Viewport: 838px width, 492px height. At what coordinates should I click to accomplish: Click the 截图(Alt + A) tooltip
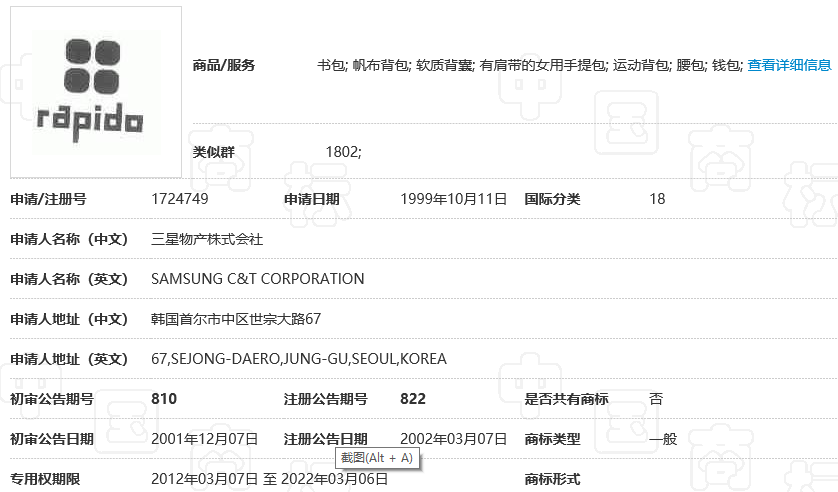point(375,458)
